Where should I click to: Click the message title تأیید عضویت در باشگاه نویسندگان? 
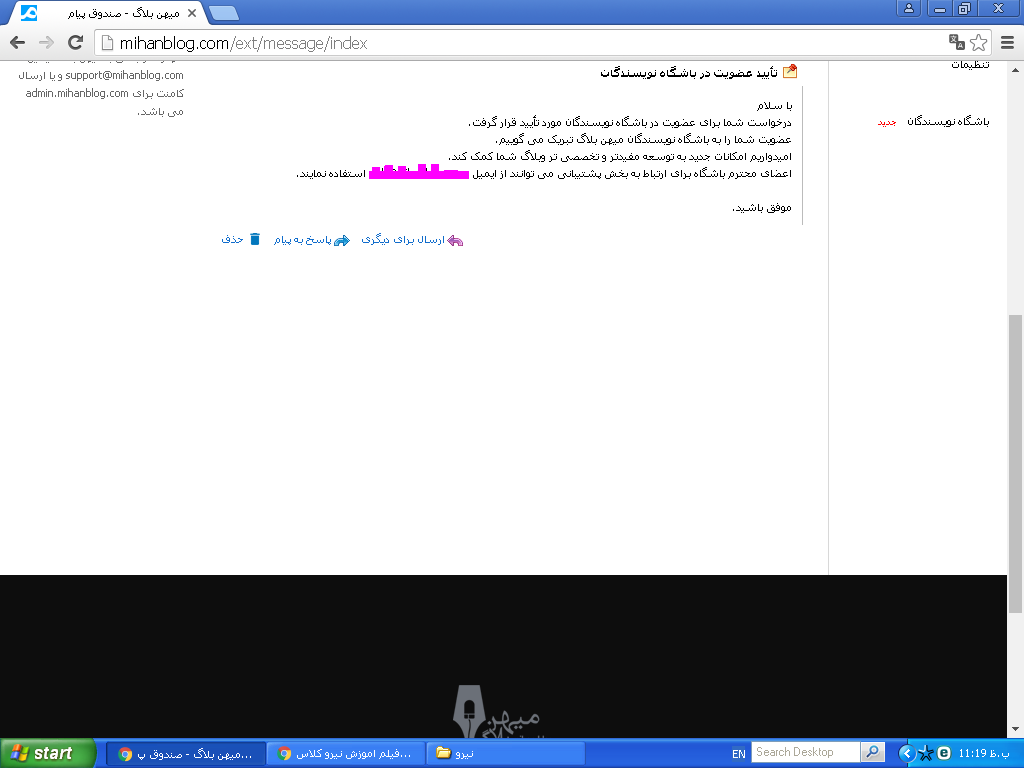[x=689, y=72]
